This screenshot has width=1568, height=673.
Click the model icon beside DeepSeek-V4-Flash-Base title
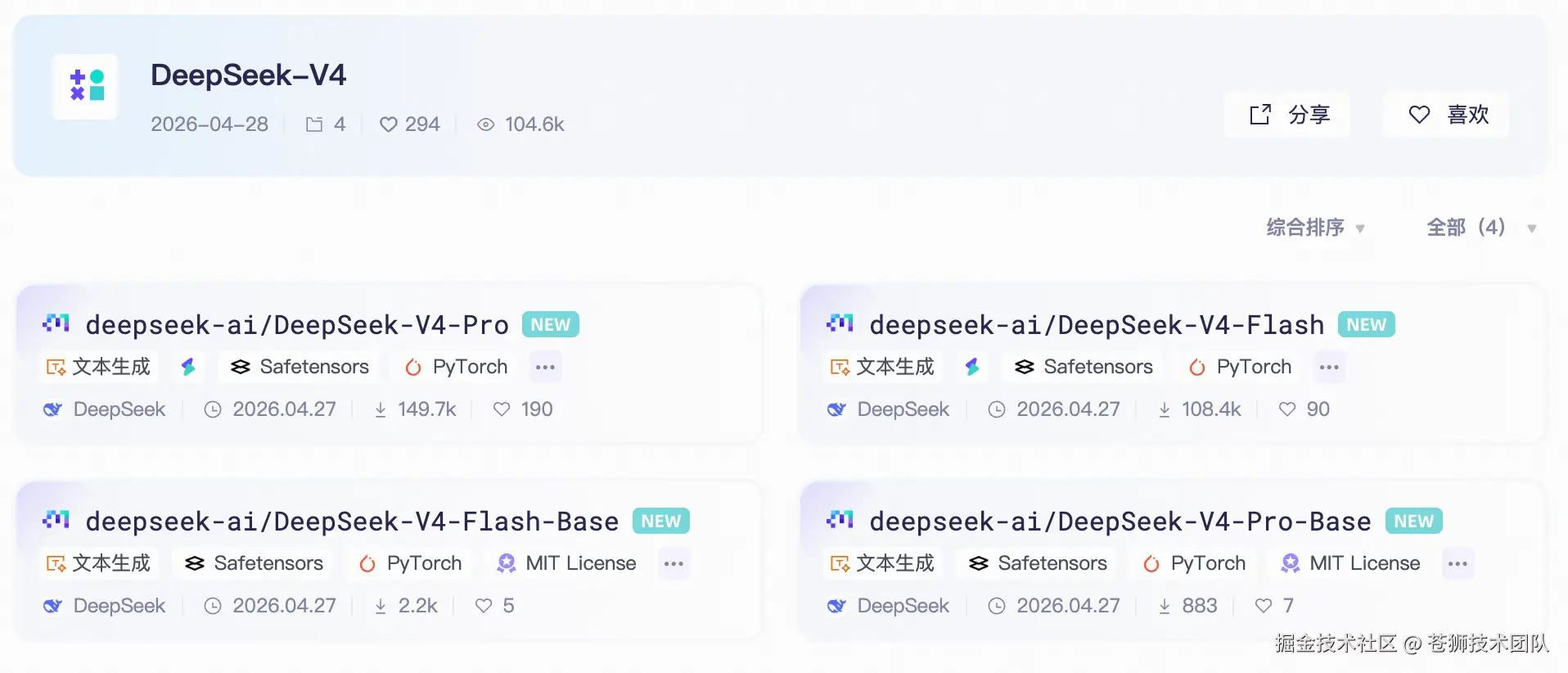[56, 520]
